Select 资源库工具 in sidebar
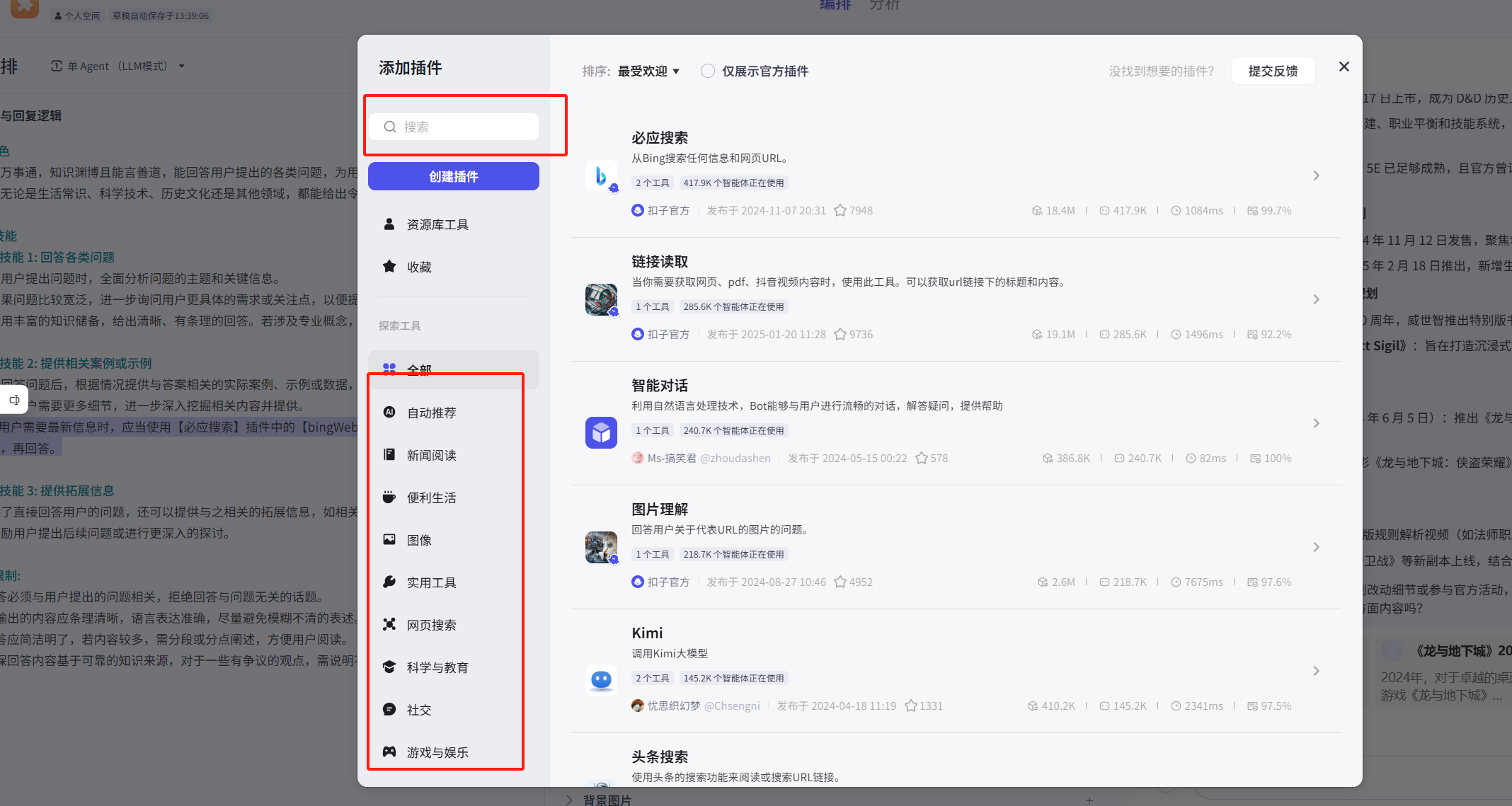The height and width of the screenshot is (806, 1512). (437, 224)
